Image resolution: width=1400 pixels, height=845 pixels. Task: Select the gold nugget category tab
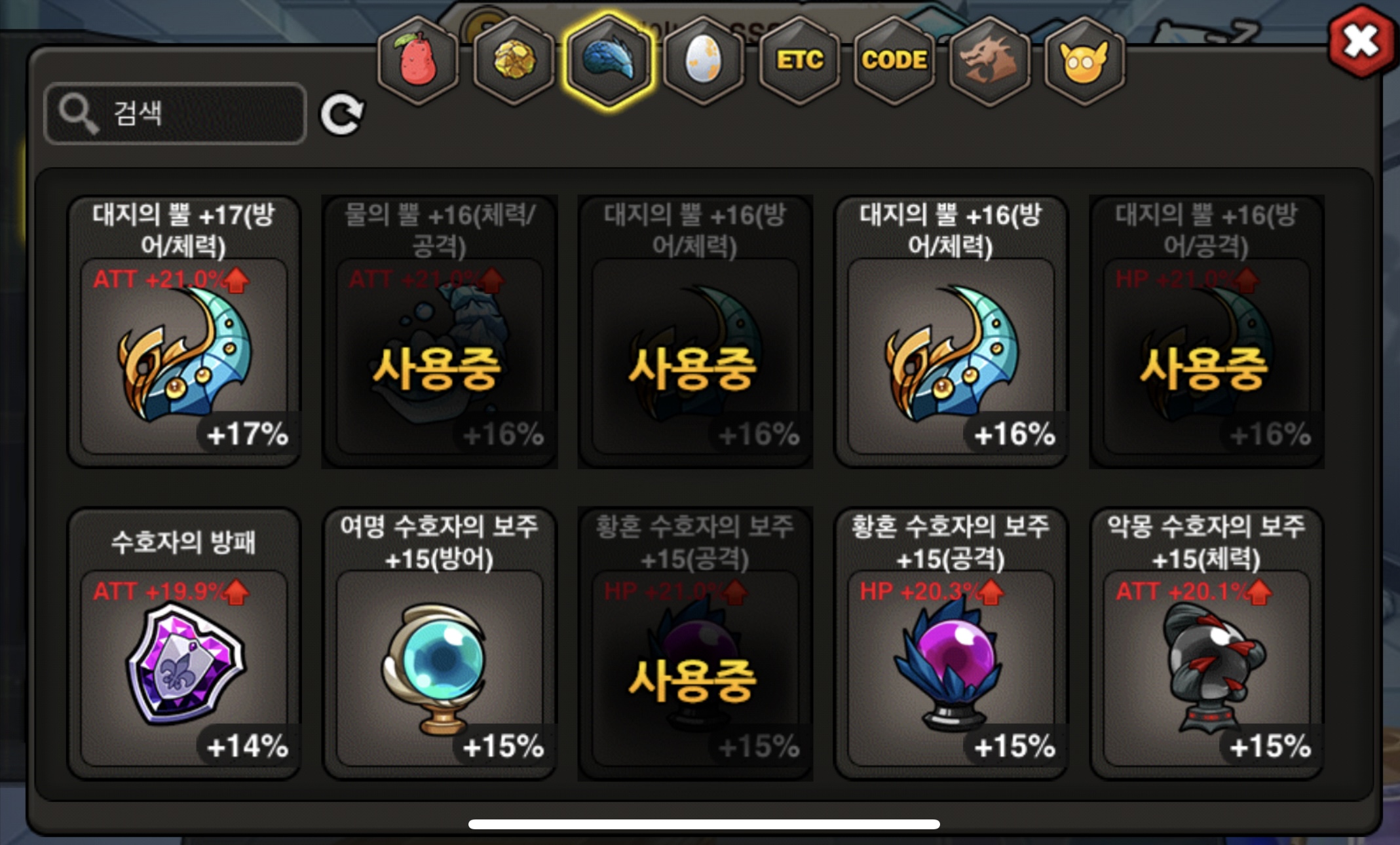click(x=514, y=61)
